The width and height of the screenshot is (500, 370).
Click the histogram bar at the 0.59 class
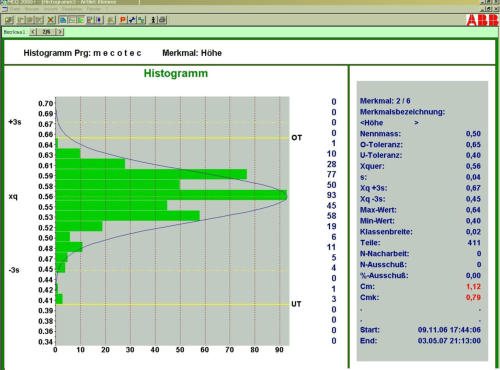pos(151,174)
